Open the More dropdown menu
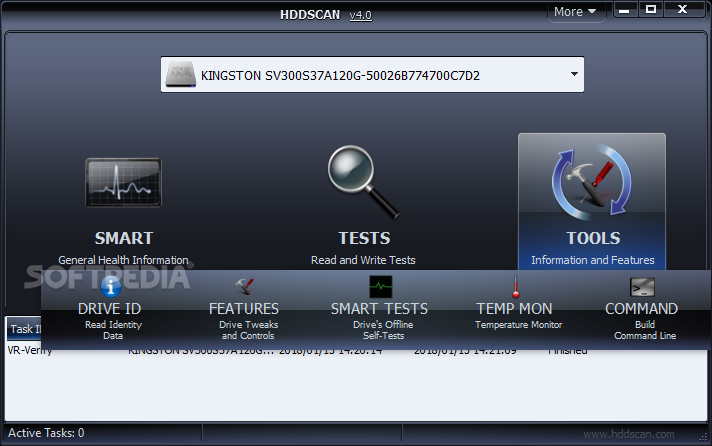 click(x=575, y=11)
